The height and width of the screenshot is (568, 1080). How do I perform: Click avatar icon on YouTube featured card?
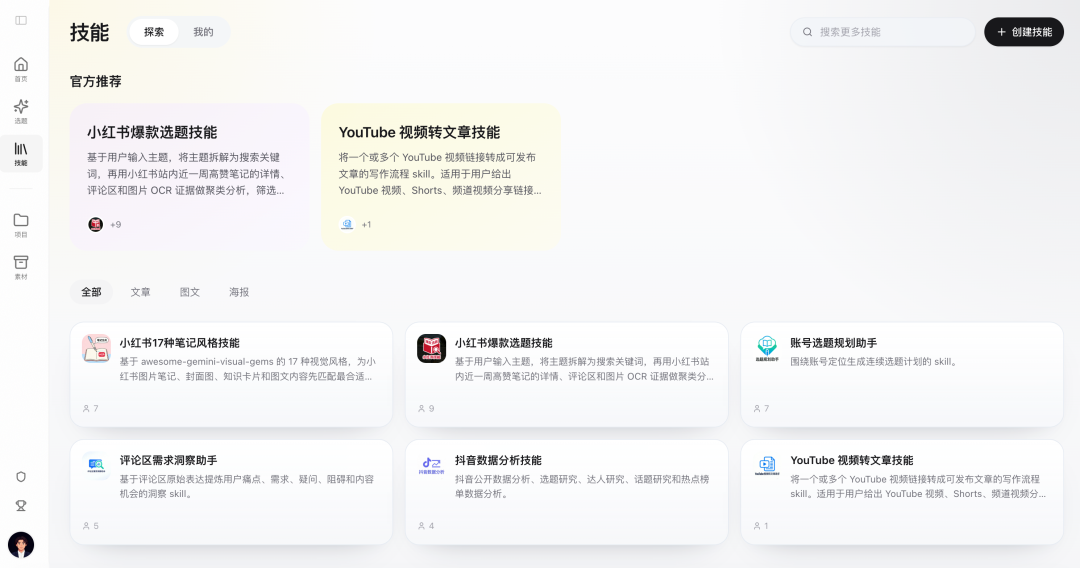[x=347, y=224]
